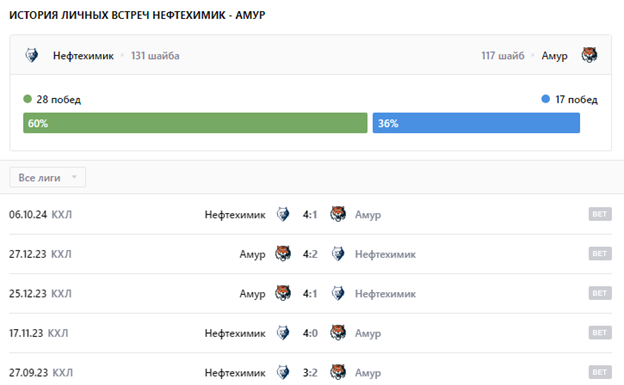The width and height of the screenshot is (624, 385).
Task: Click КХЛ league label in 25.12.23 row
Action: [x=61, y=293]
